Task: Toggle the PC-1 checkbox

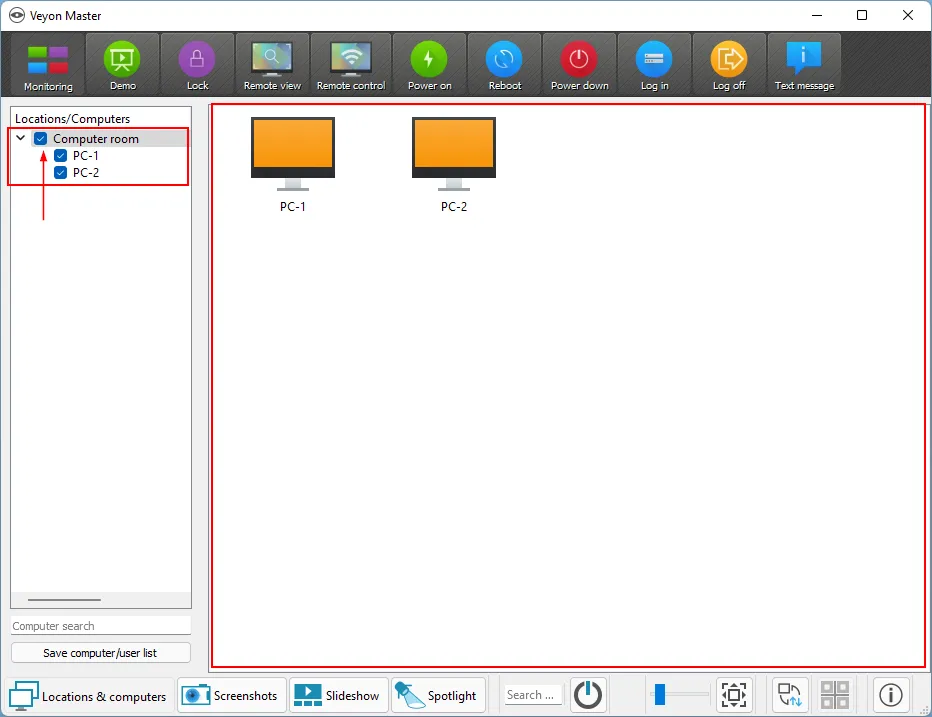Action: point(61,156)
